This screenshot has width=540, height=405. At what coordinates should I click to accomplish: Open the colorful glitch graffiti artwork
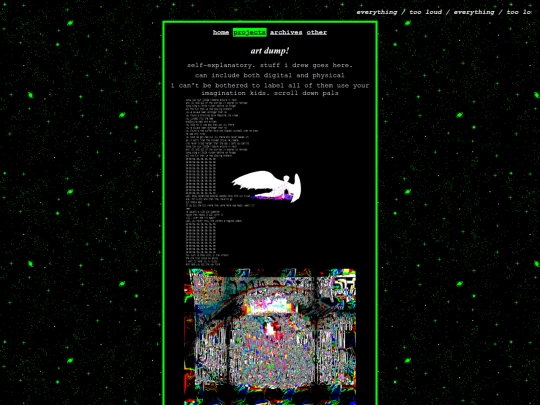tap(270, 337)
